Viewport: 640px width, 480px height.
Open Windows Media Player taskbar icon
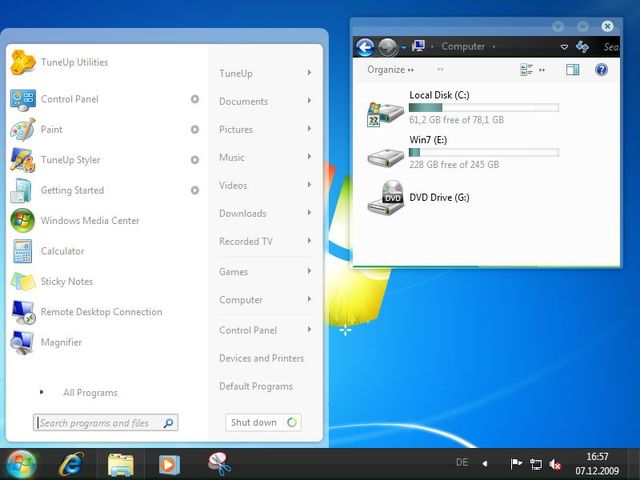(x=169, y=464)
